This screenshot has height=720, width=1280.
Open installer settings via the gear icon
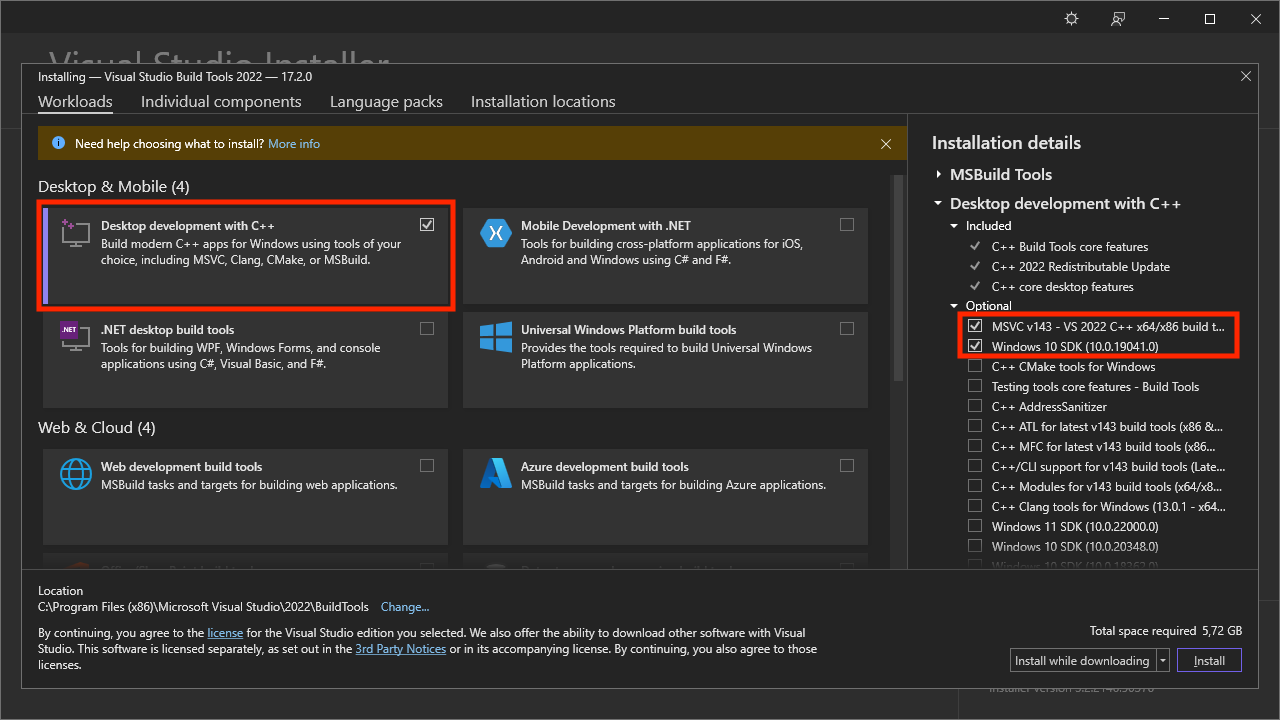pyautogui.click(x=1071, y=18)
